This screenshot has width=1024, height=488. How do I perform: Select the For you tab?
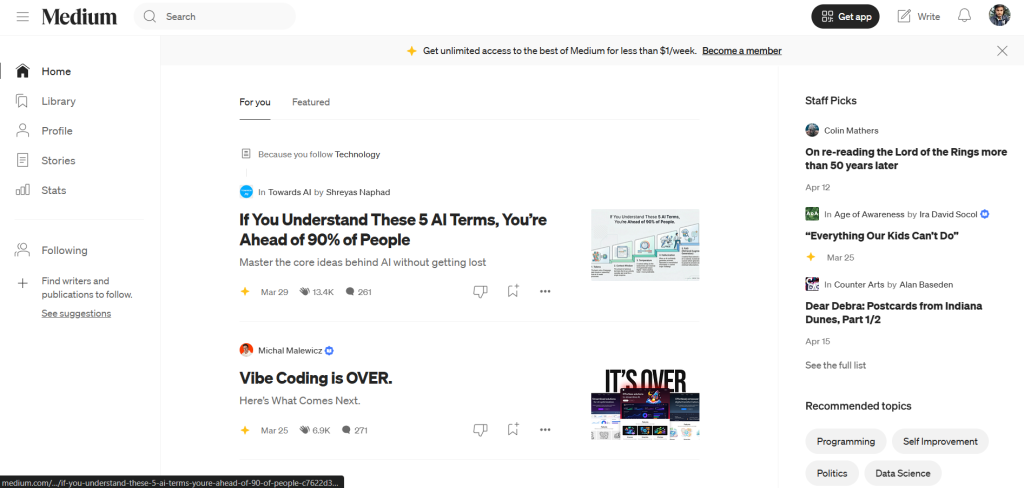255,102
